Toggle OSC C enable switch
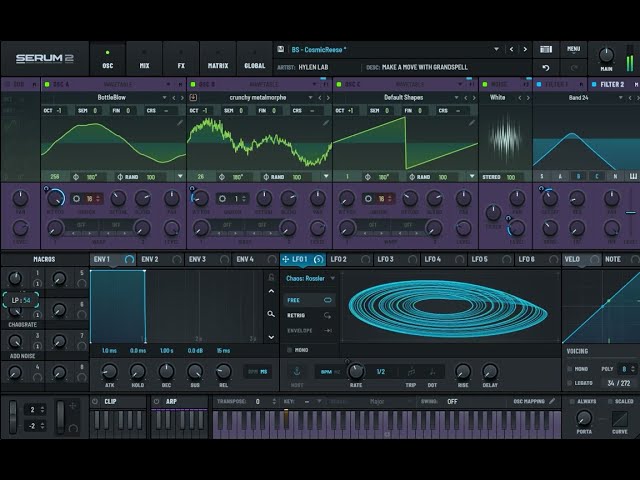Viewport: 640px width, 480px height. point(339,84)
